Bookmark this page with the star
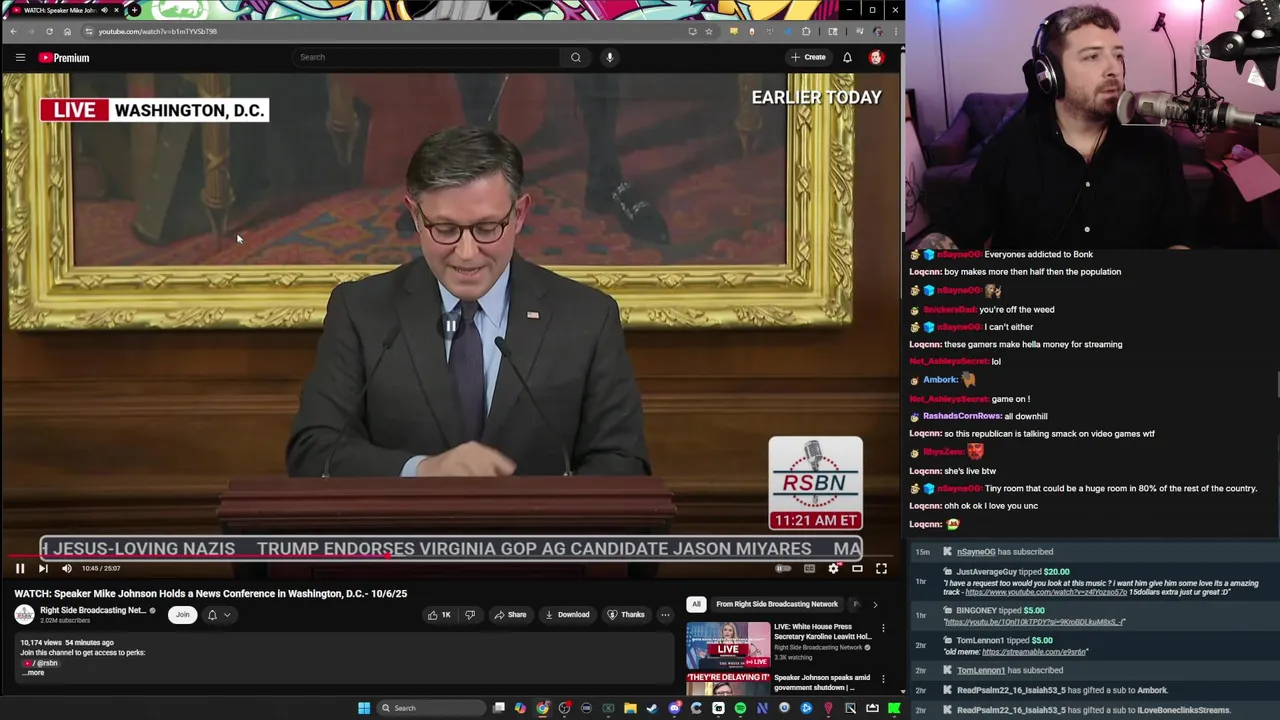 click(x=709, y=31)
